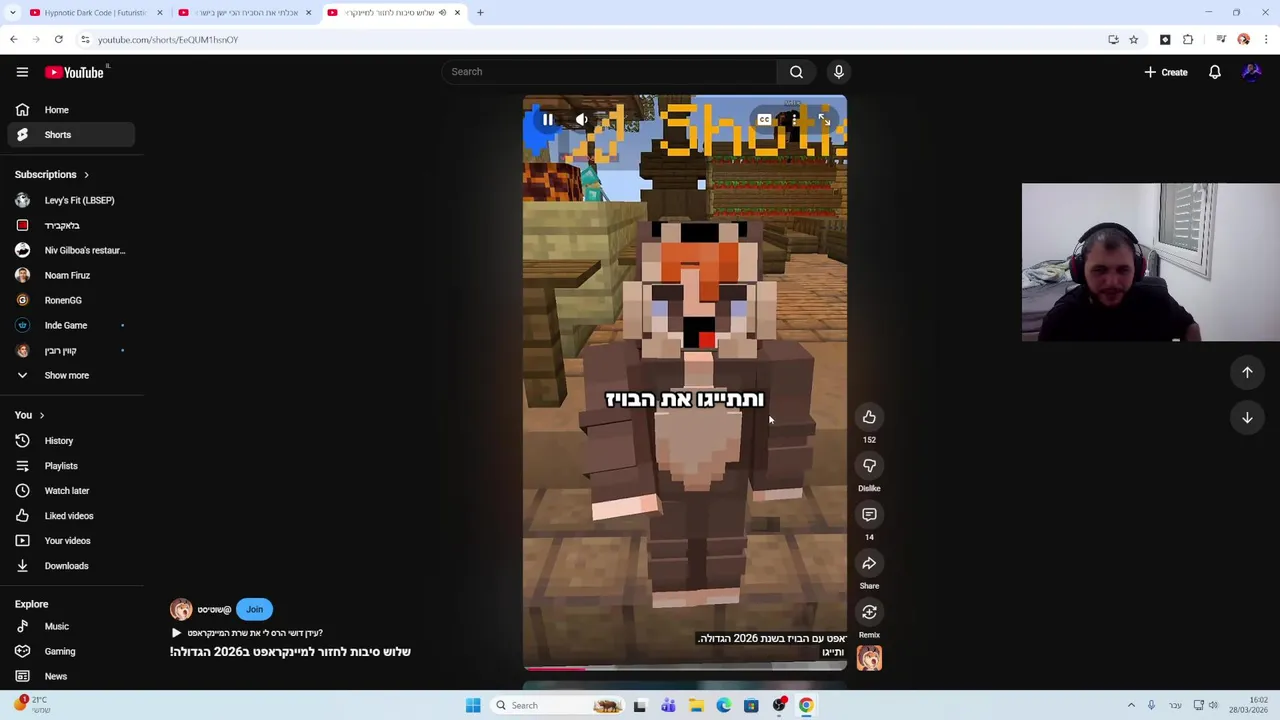Open the Chrome three-dot menu
The height and width of the screenshot is (720, 1280).
(x=1266, y=40)
